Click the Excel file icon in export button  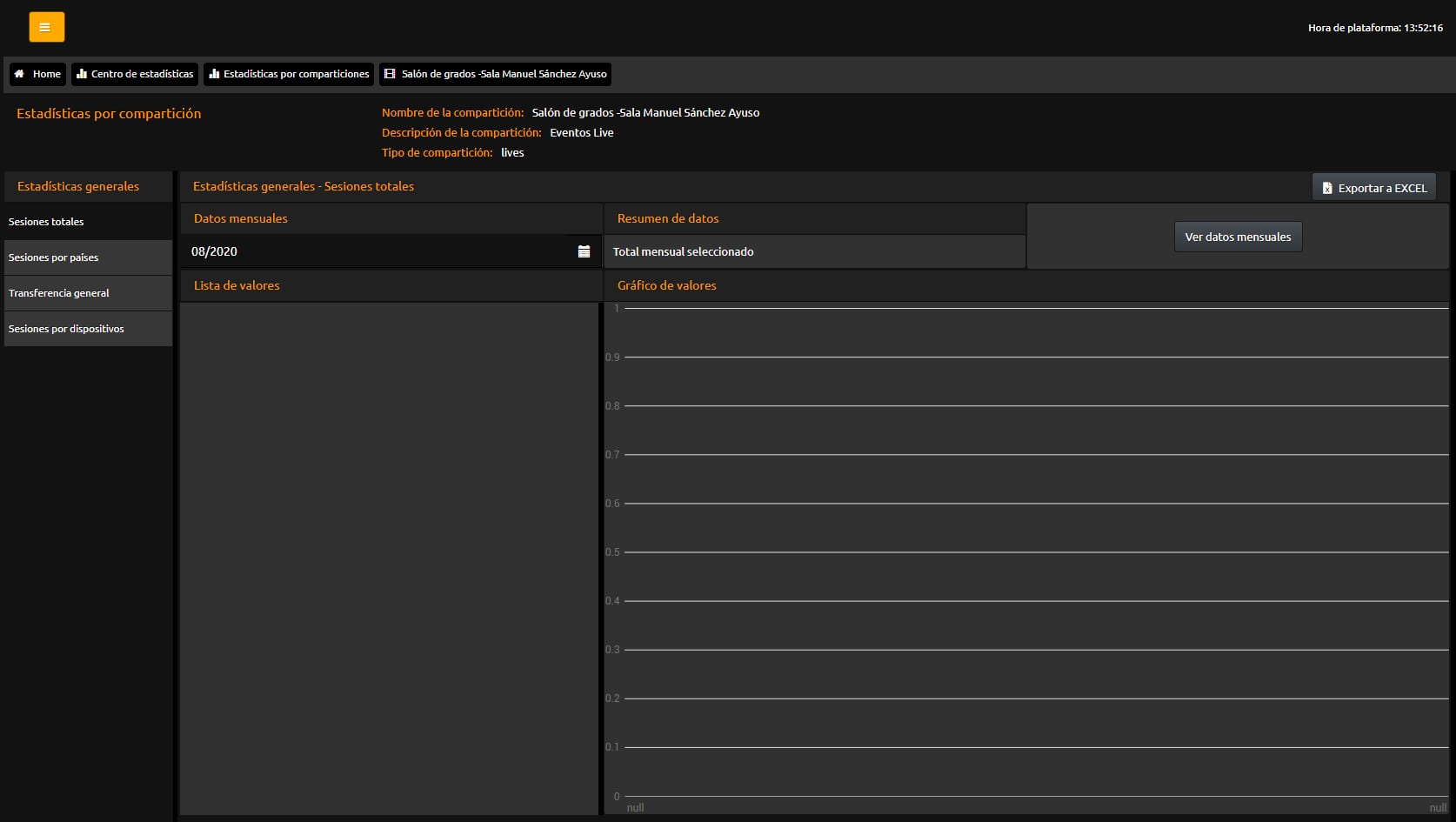point(1327,188)
